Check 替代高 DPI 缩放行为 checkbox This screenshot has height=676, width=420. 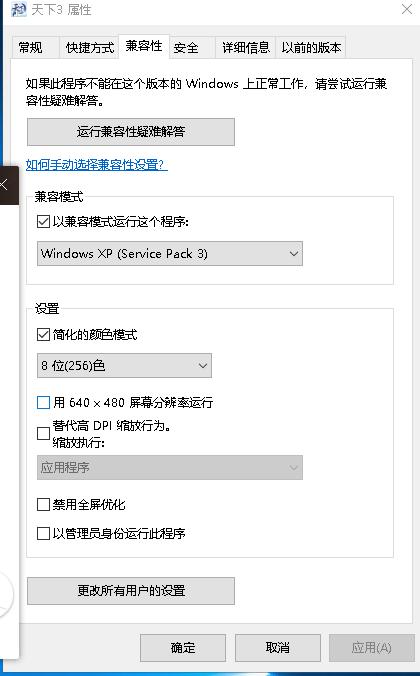point(43,433)
